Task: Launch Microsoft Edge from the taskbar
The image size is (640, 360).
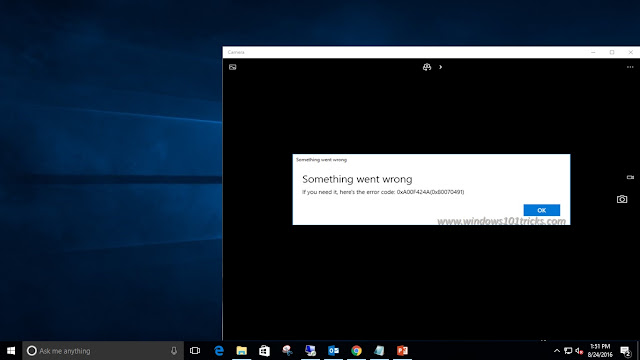Action: click(219, 351)
